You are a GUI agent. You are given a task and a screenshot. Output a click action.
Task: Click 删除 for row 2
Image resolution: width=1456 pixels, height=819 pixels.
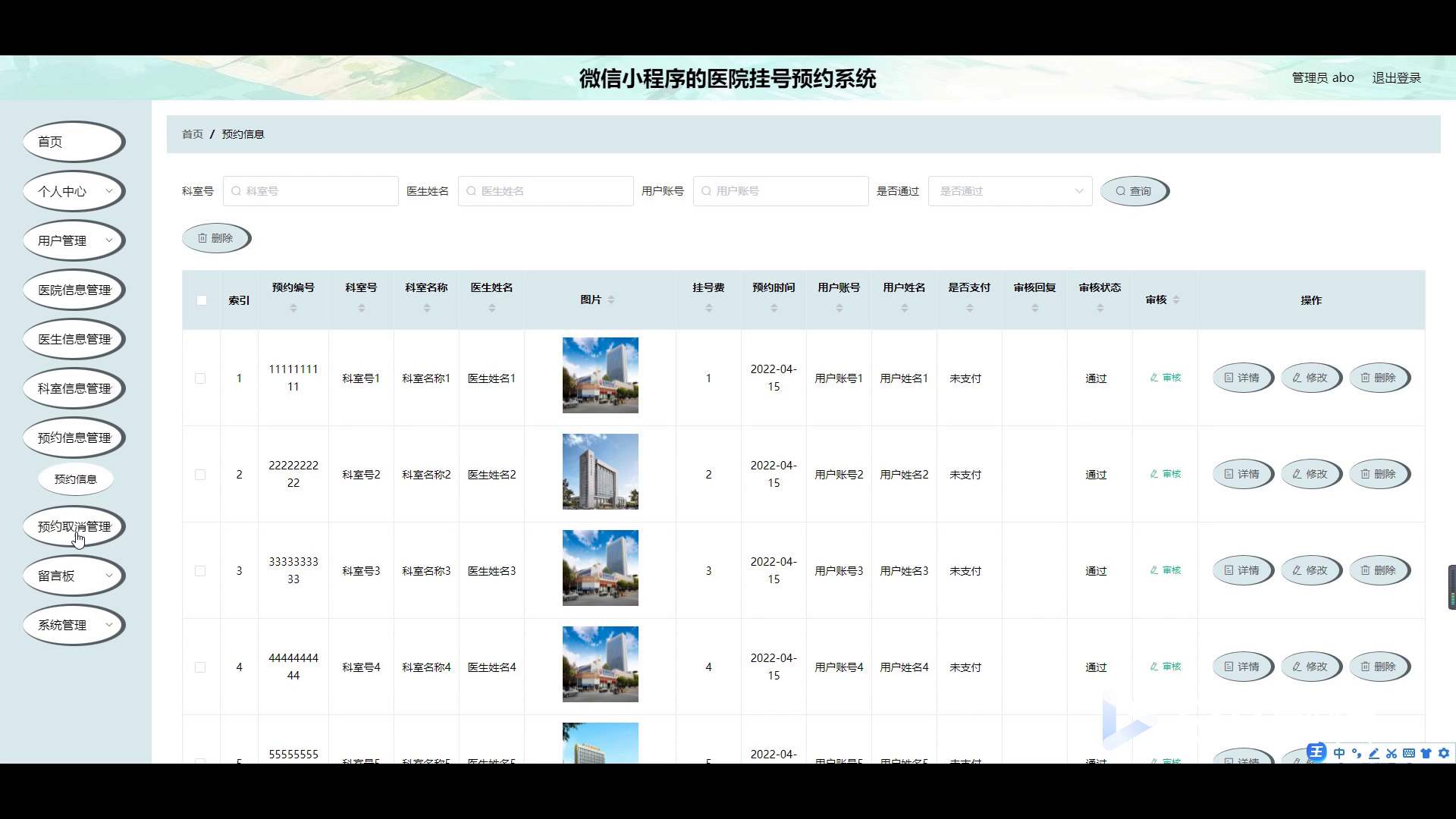tap(1379, 474)
